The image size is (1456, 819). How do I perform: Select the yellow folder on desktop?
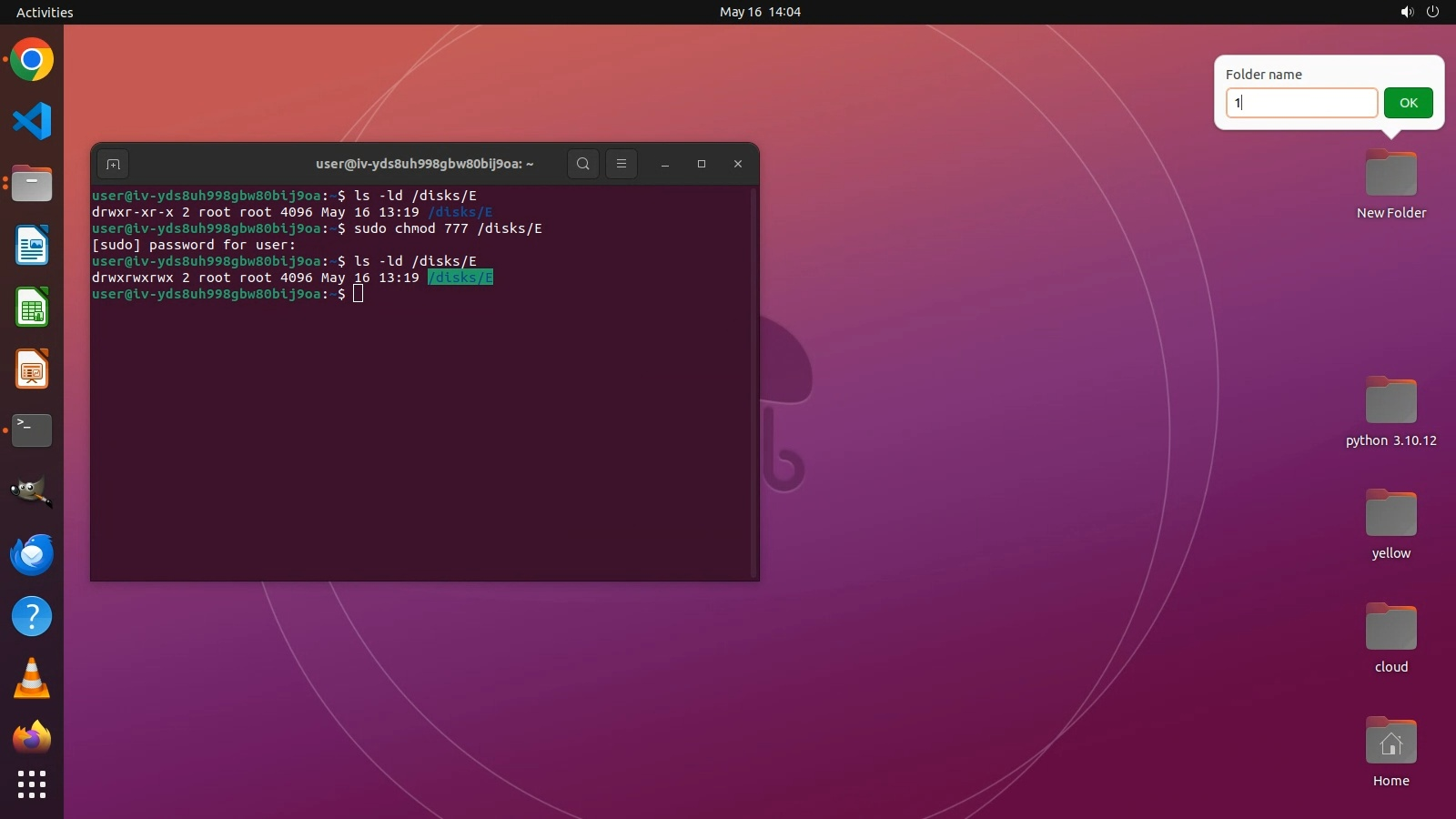[x=1390, y=514]
